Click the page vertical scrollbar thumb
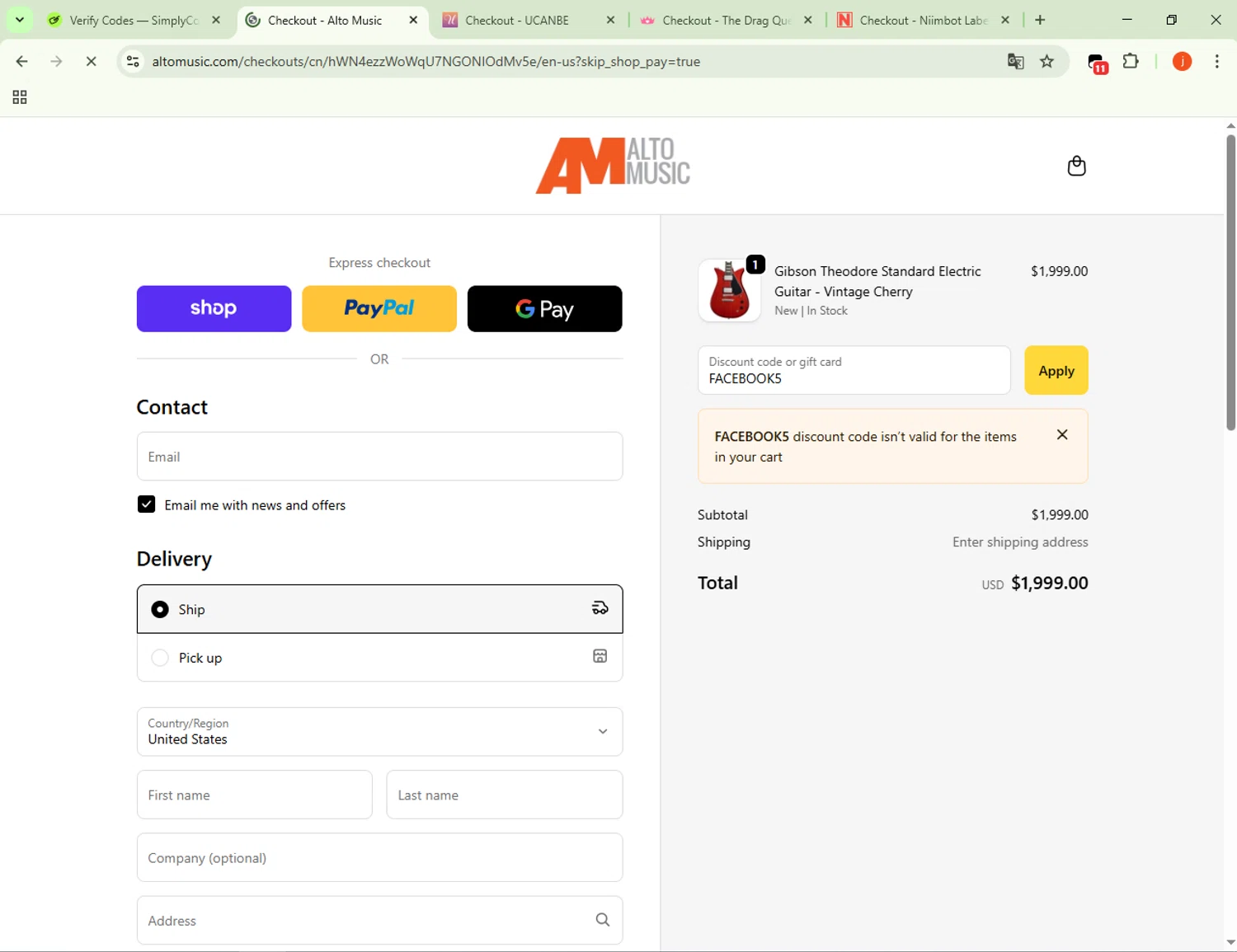The image size is (1237, 952). coord(1230,282)
